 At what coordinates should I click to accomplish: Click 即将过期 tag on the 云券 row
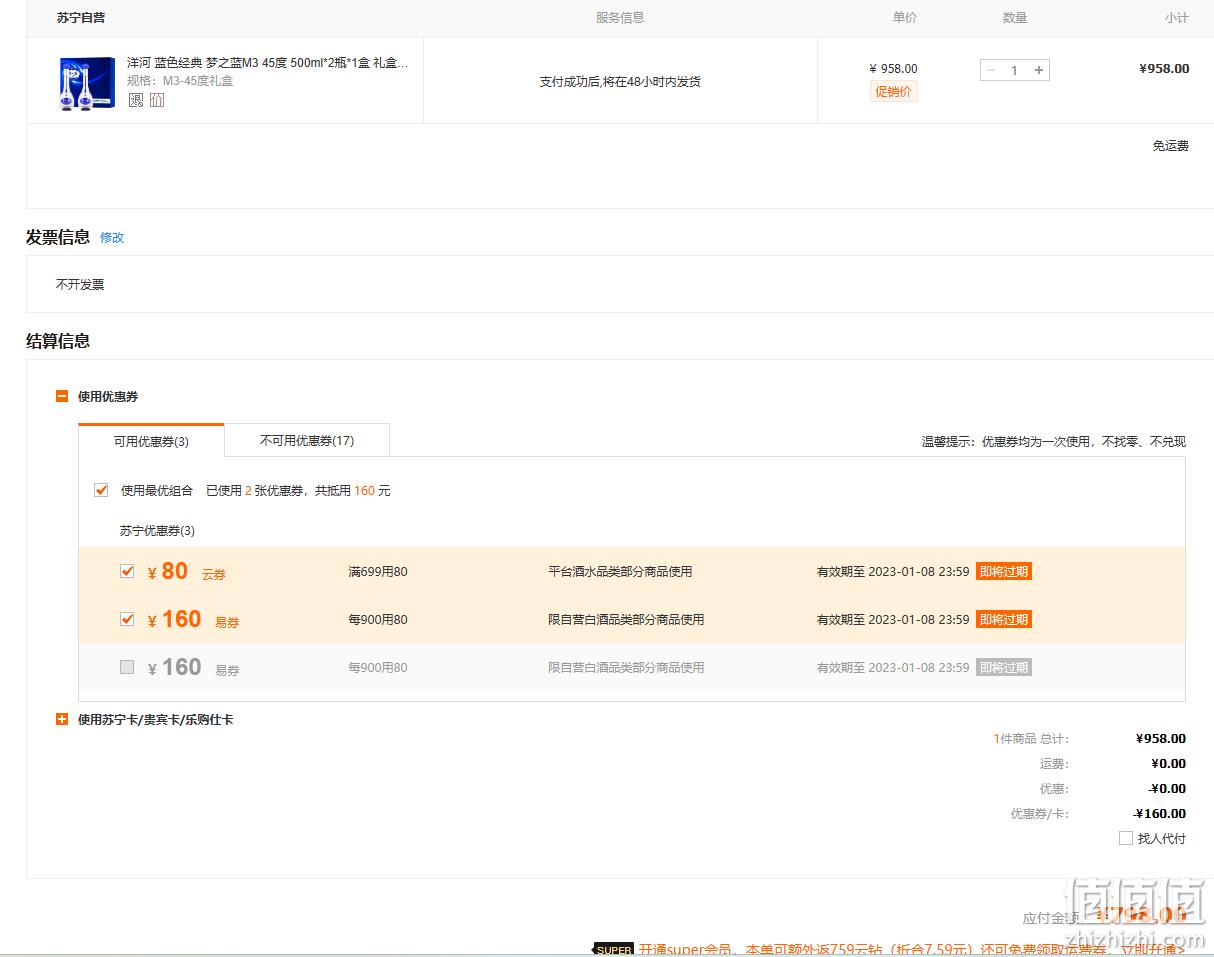(1004, 572)
